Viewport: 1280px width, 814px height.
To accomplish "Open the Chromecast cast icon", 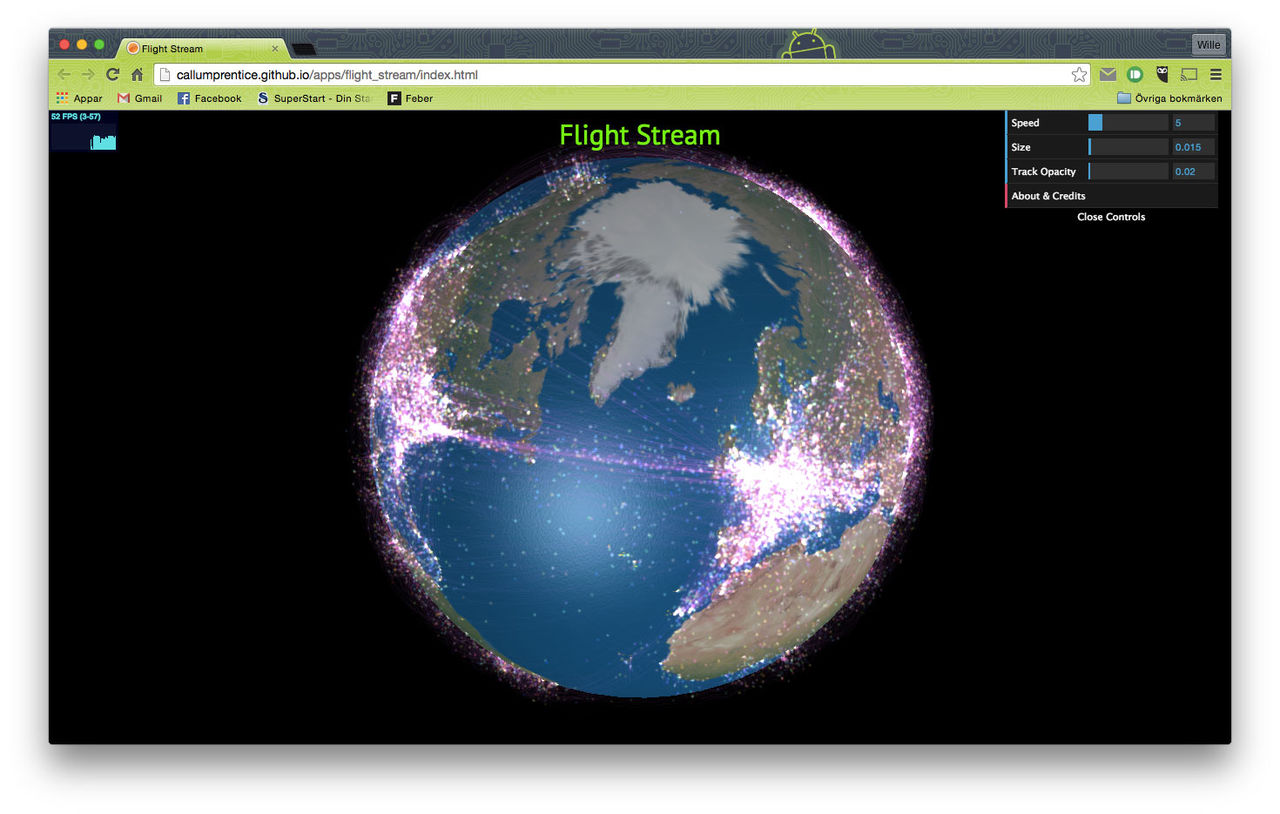I will 1189,75.
